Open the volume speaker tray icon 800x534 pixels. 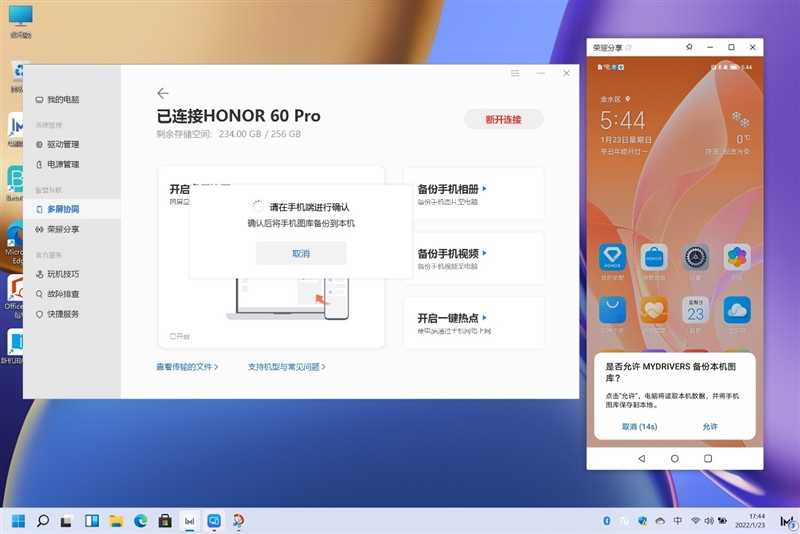pyautogui.click(x=709, y=521)
